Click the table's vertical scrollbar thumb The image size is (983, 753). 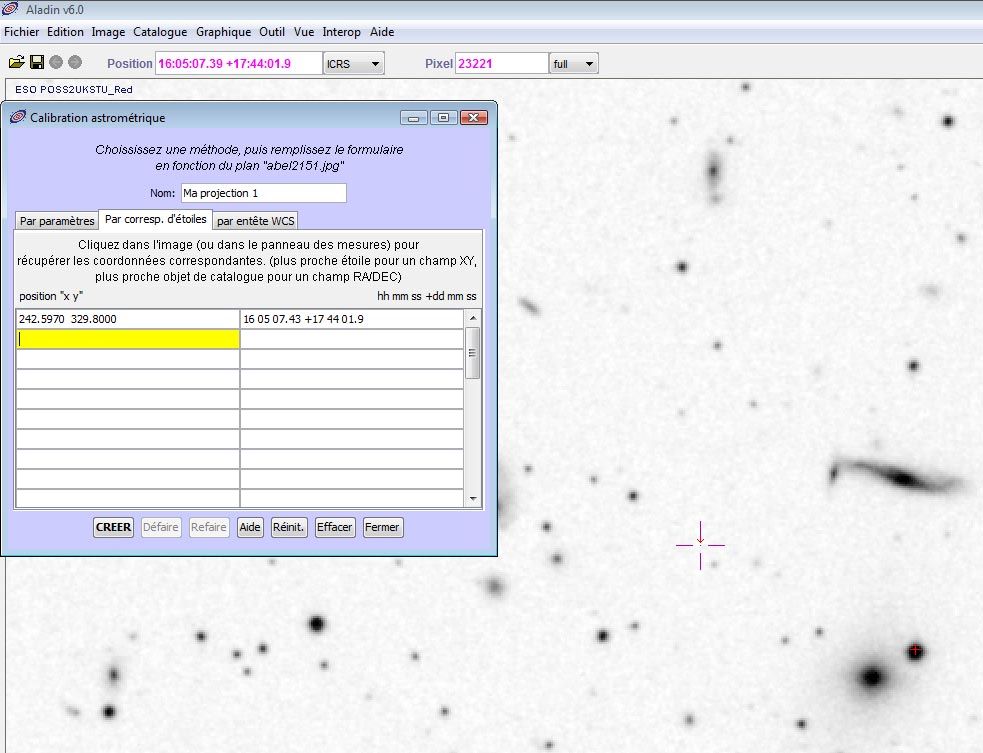click(473, 353)
